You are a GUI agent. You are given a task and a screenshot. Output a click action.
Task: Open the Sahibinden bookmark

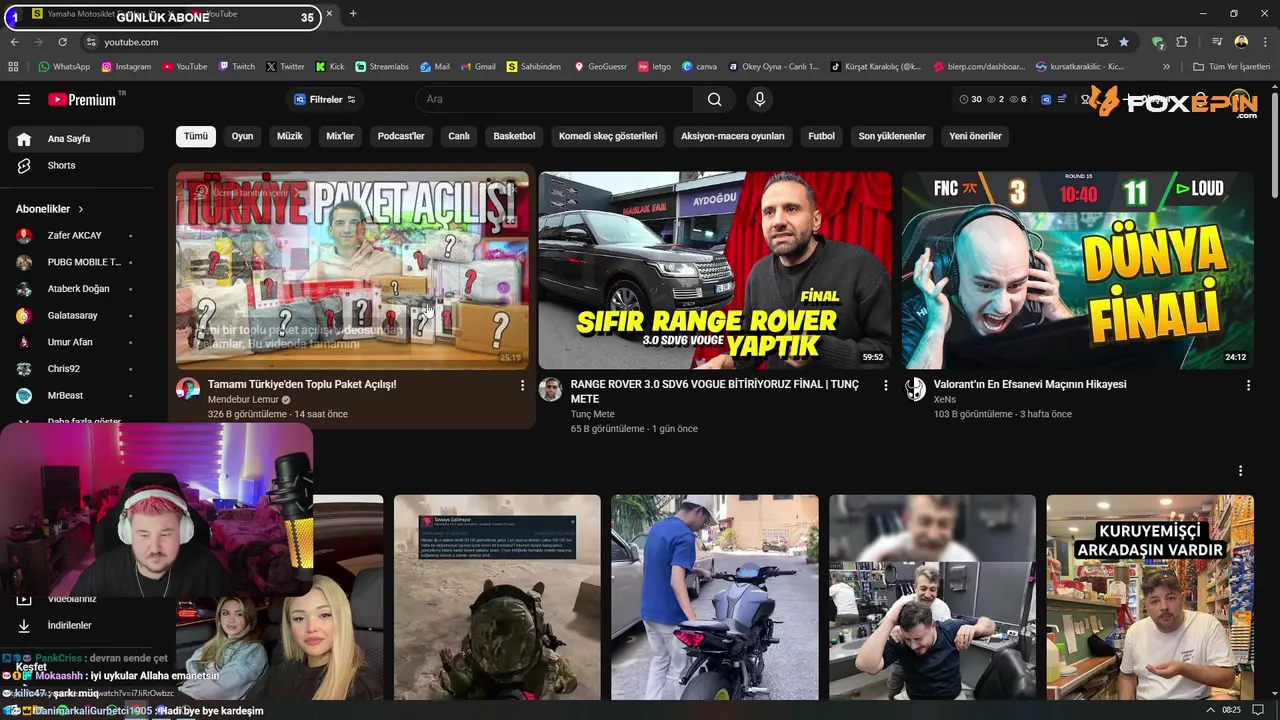[x=533, y=67]
